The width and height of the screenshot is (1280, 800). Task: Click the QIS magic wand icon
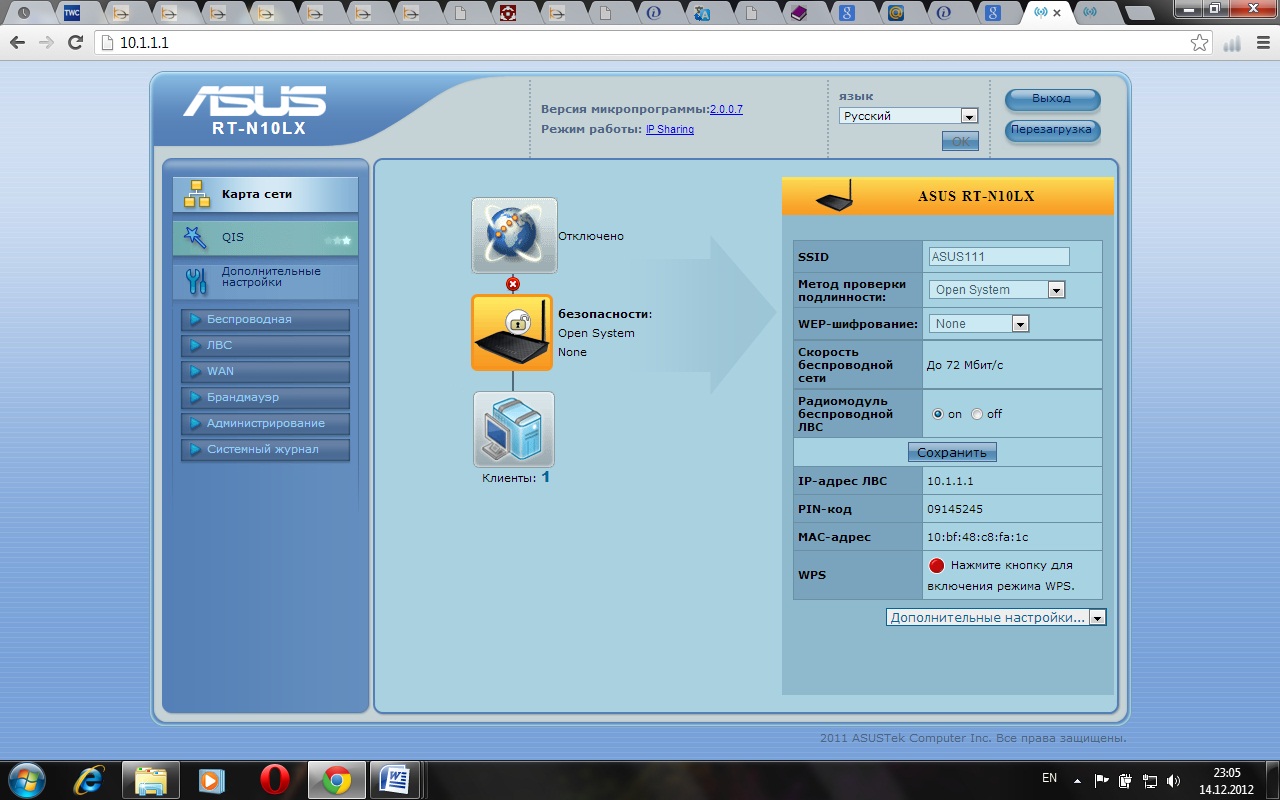point(195,238)
